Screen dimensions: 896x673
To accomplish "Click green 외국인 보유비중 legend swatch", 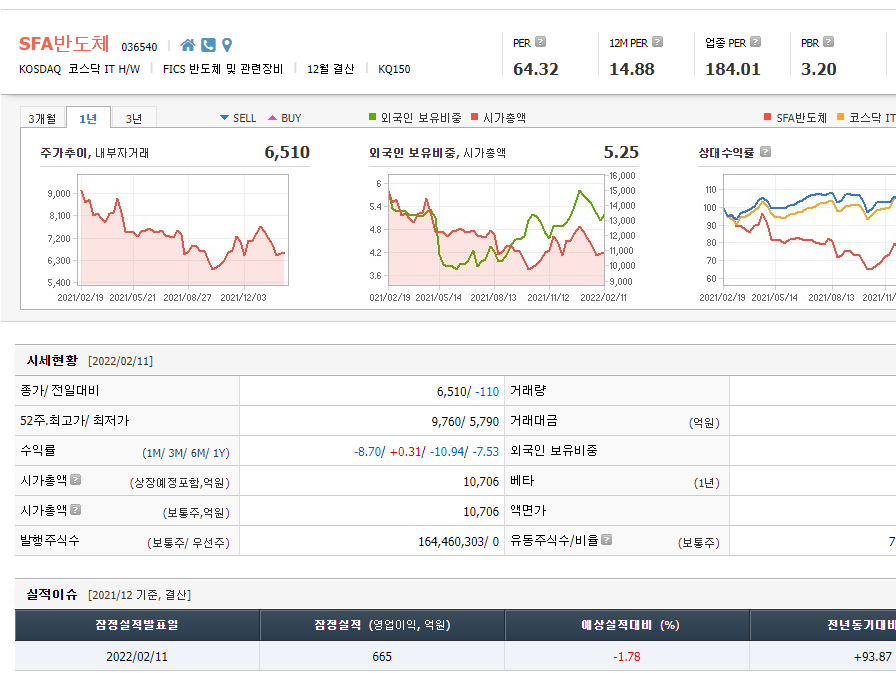I will (x=373, y=117).
